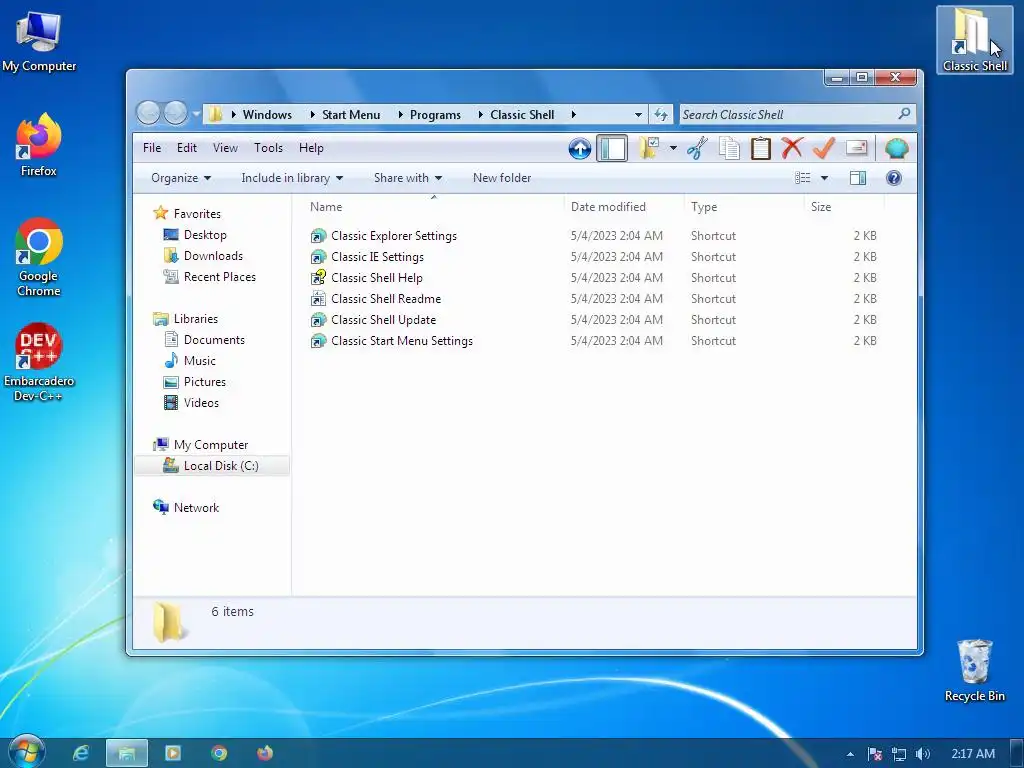
Task: Click the Embarcadero Dev-C++ desktop icon
Action: tap(39, 362)
